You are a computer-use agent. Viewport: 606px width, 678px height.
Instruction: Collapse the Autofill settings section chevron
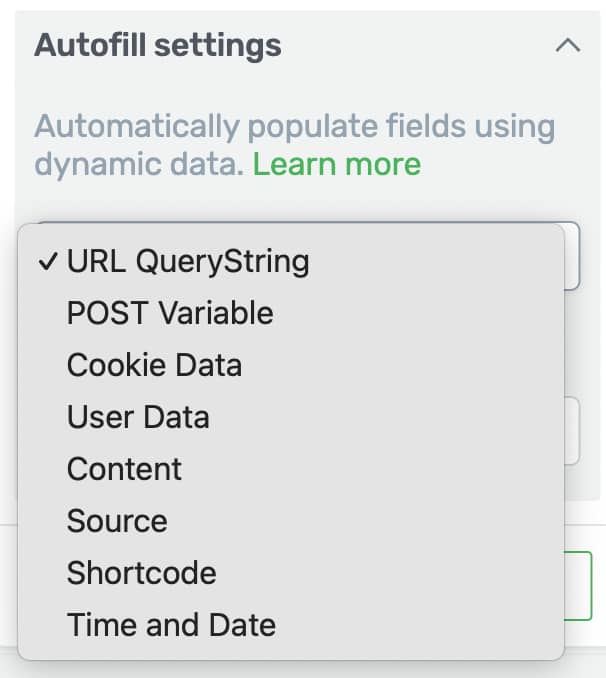pos(568,45)
